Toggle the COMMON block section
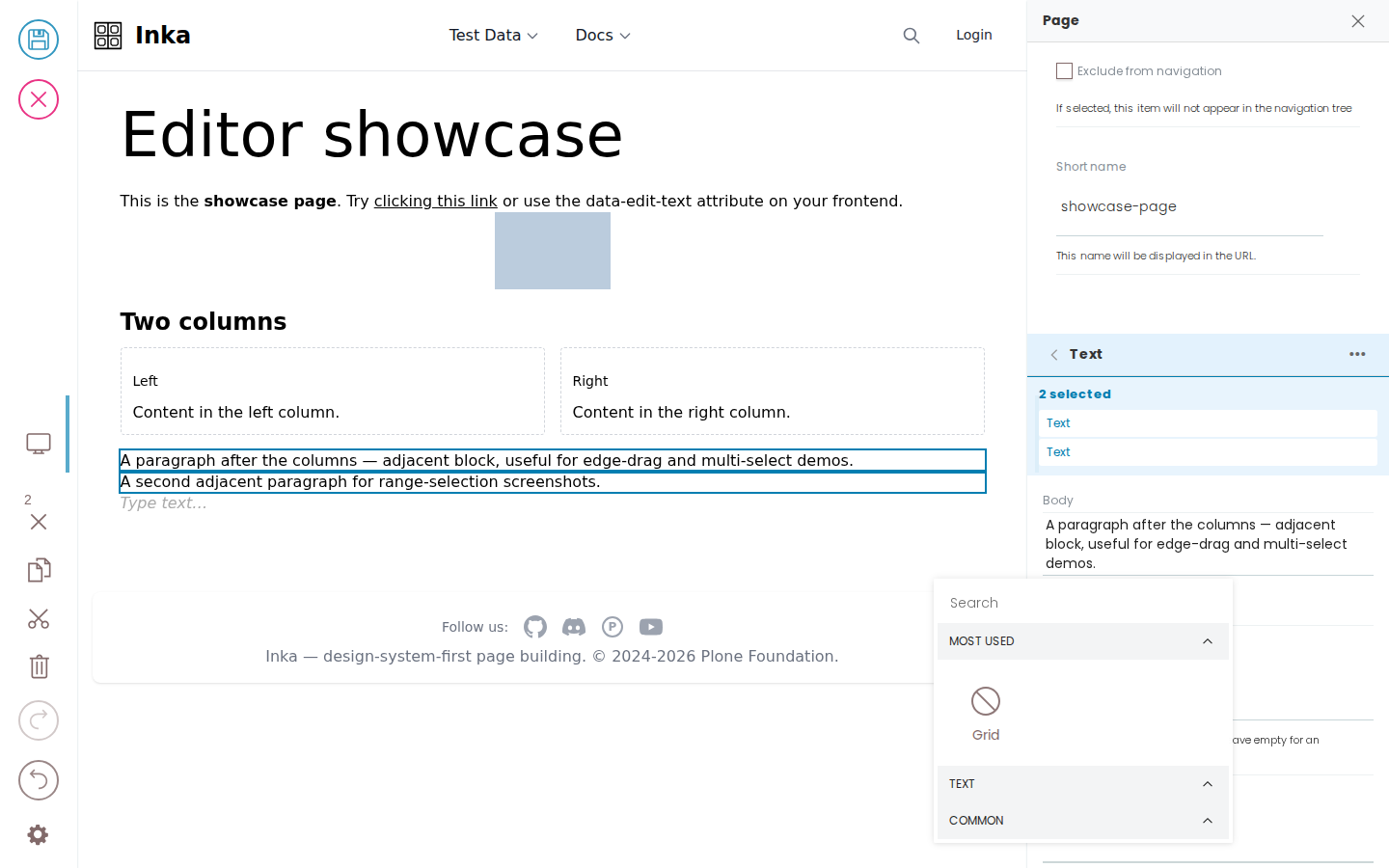 click(1083, 821)
